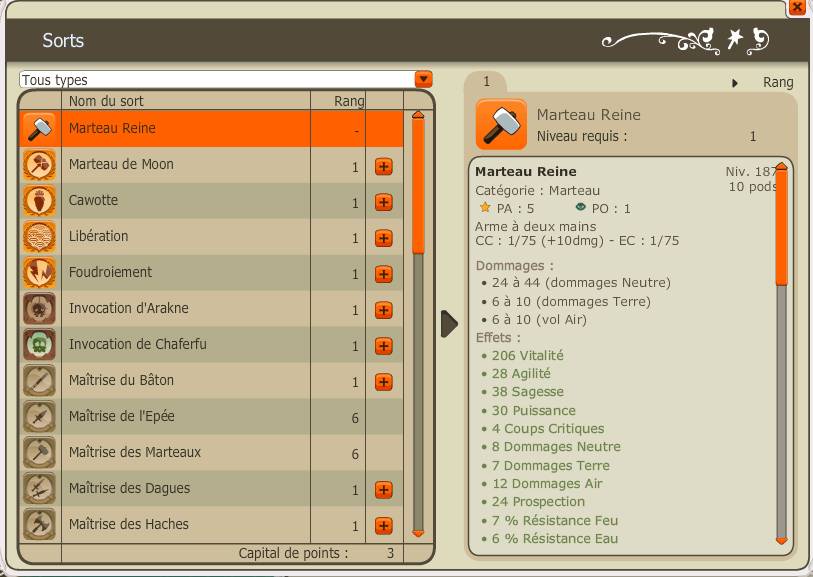
Task: Click the PA : 5 star icon
Action: click(x=485, y=207)
